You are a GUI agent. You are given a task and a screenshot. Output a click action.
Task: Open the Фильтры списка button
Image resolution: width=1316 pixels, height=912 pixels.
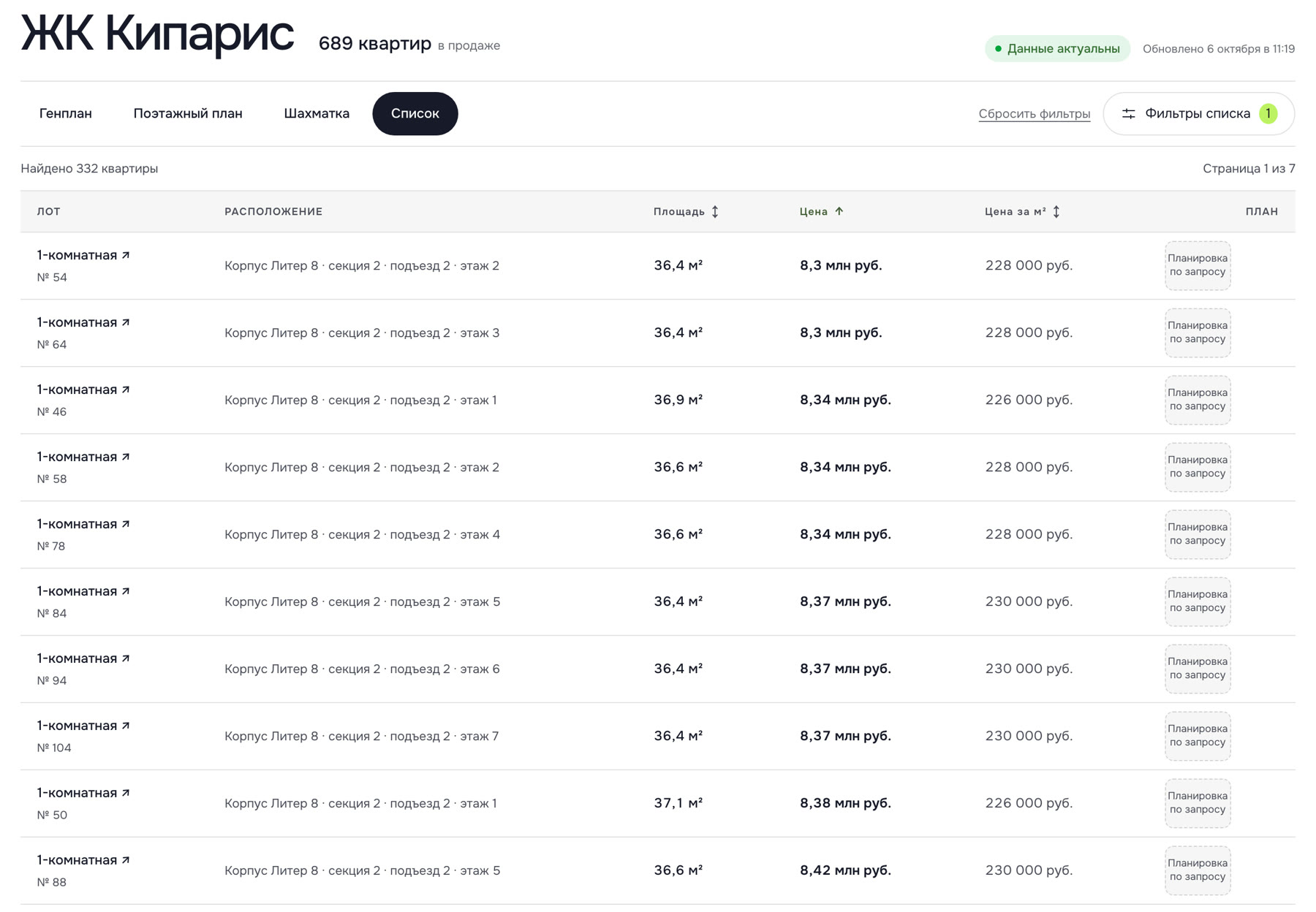pyautogui.click(x=1199, y=113)
